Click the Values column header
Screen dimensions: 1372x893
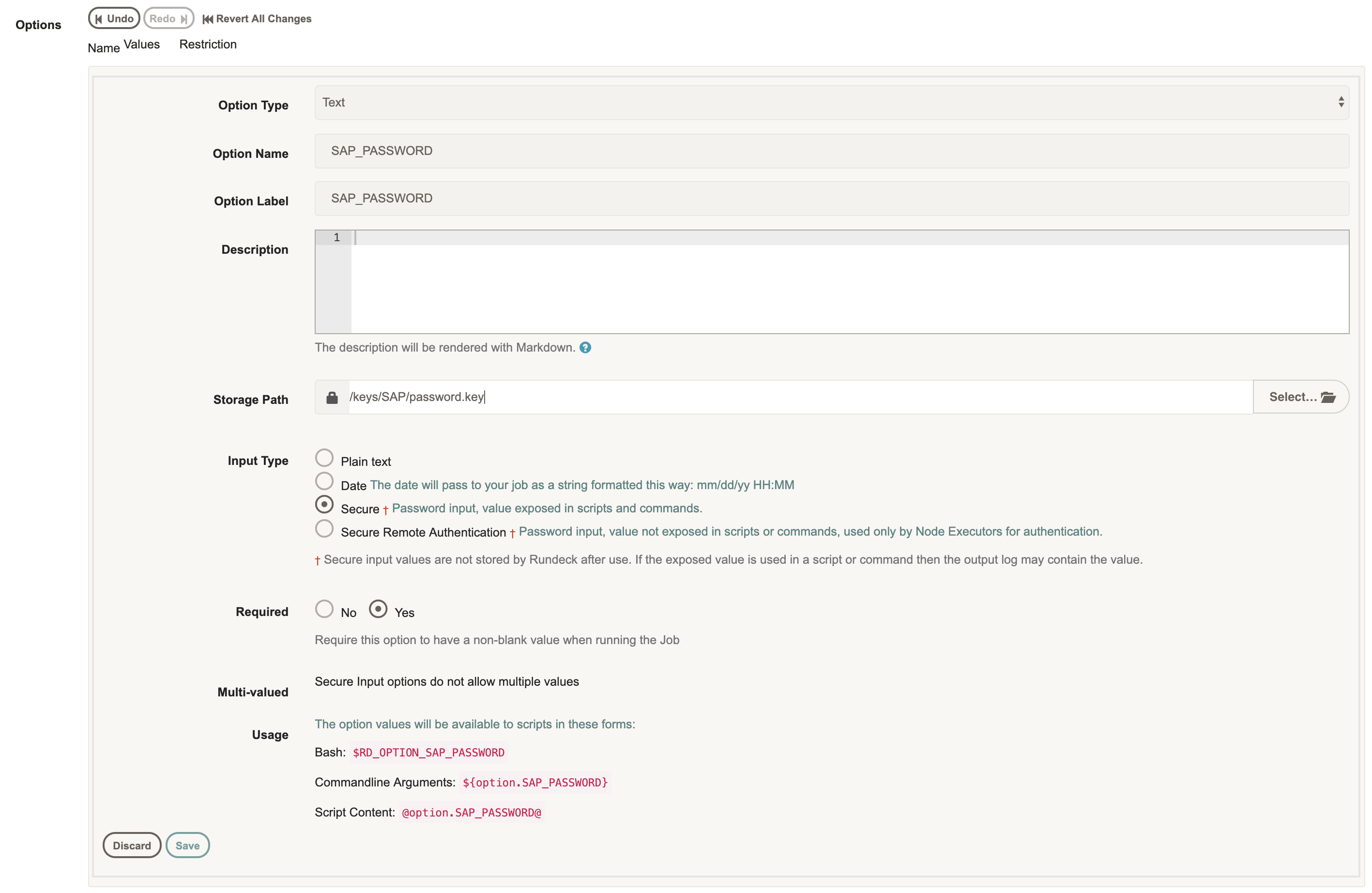pos(142,45)
